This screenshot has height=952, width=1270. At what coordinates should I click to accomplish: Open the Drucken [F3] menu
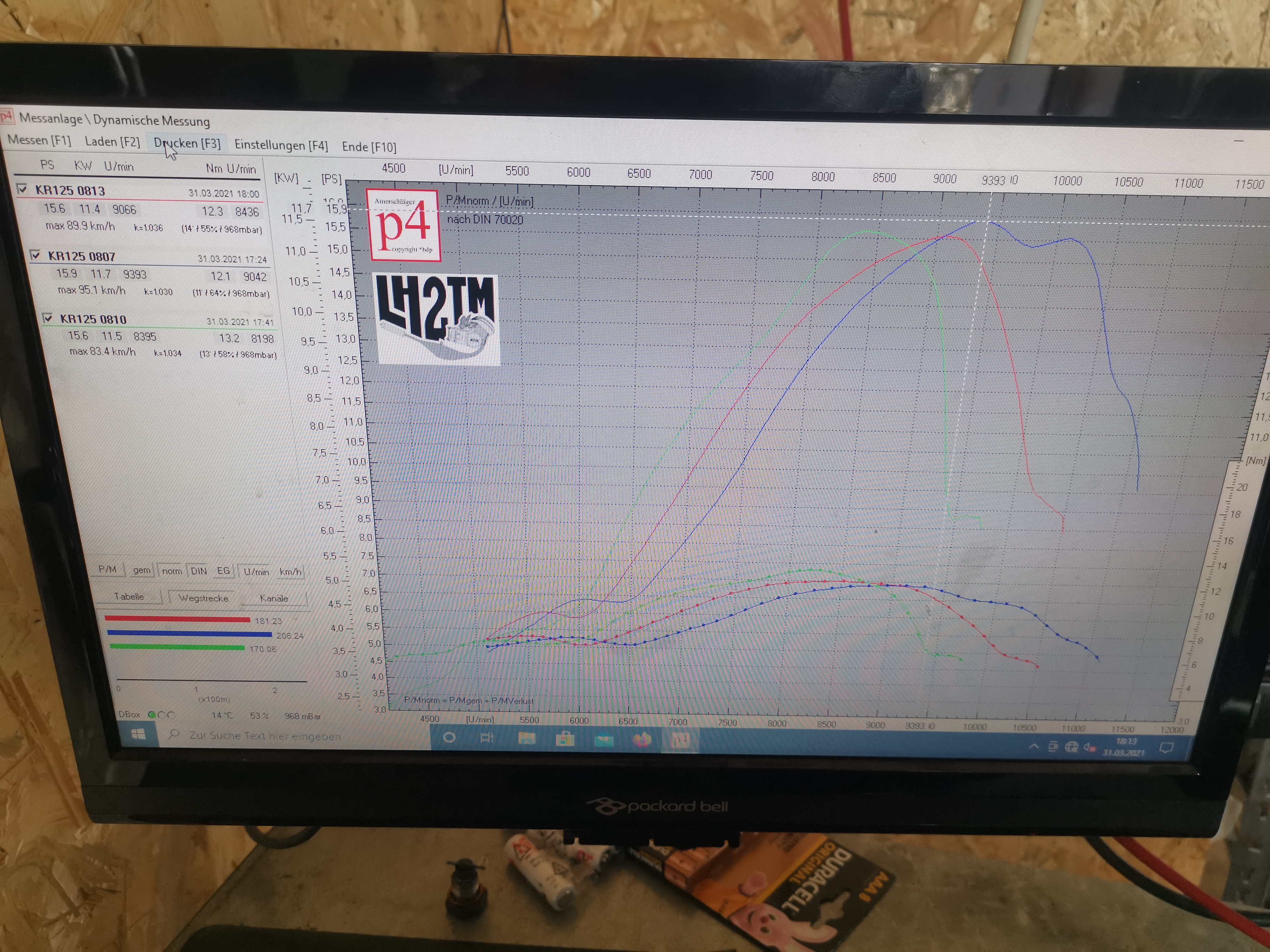(187, 143)
